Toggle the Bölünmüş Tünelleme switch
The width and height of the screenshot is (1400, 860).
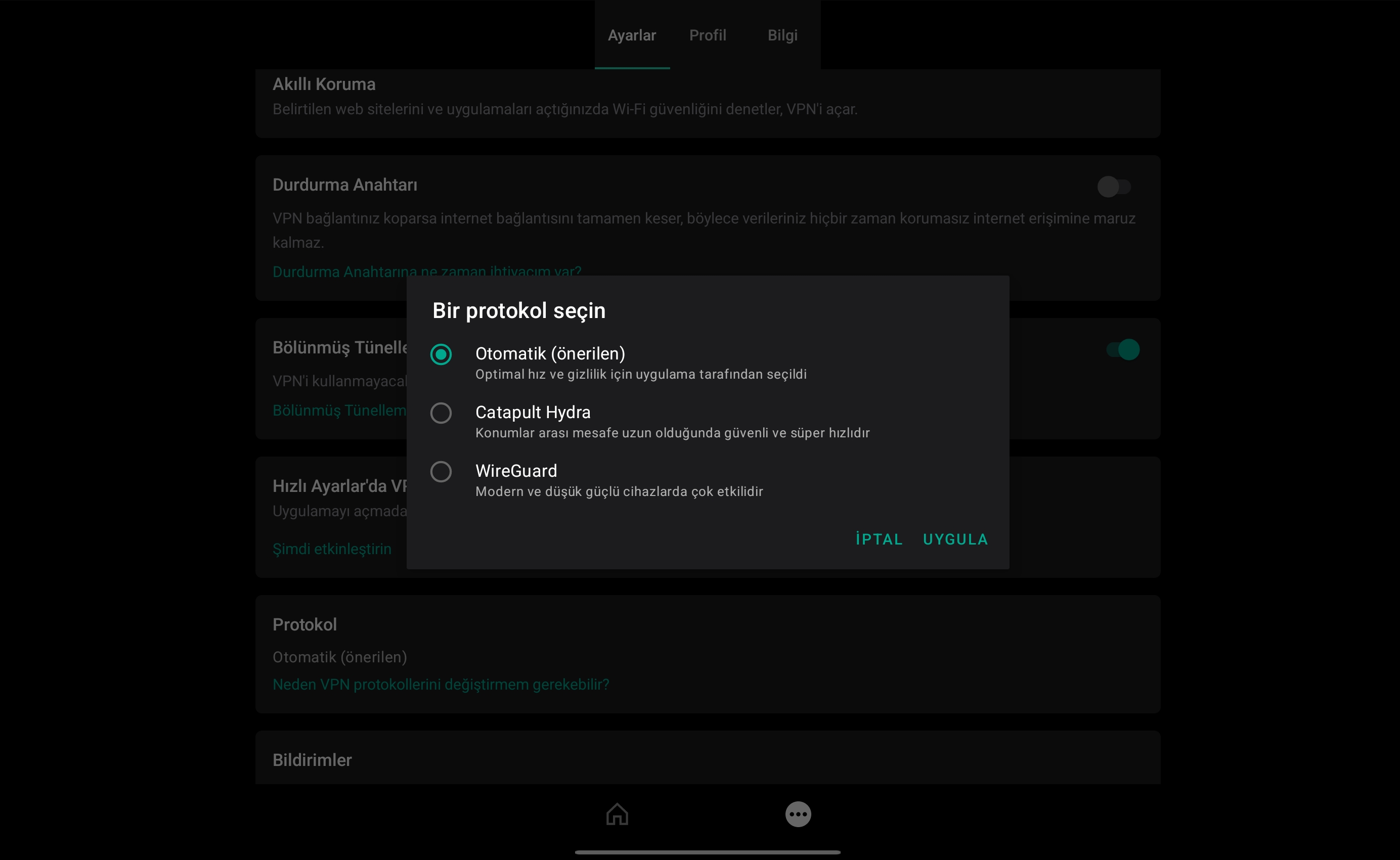[x=1122, y=349]
